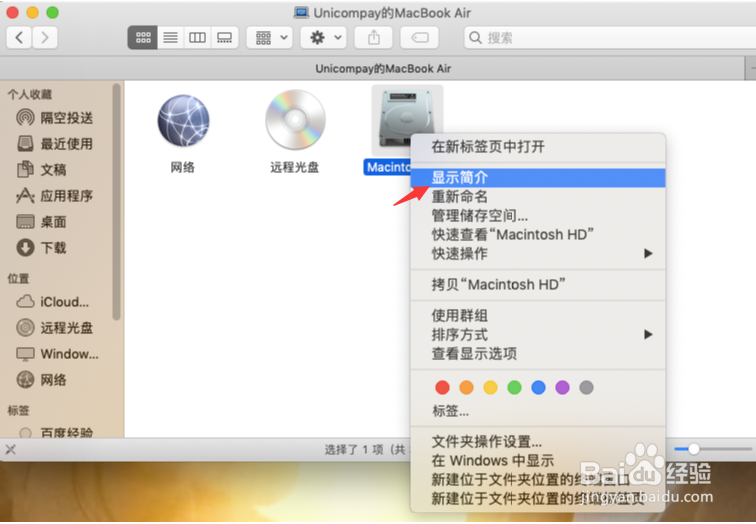Open 远程光盘 under 位置 in sidebar
The image size is (756, 524).
(54, 328)
